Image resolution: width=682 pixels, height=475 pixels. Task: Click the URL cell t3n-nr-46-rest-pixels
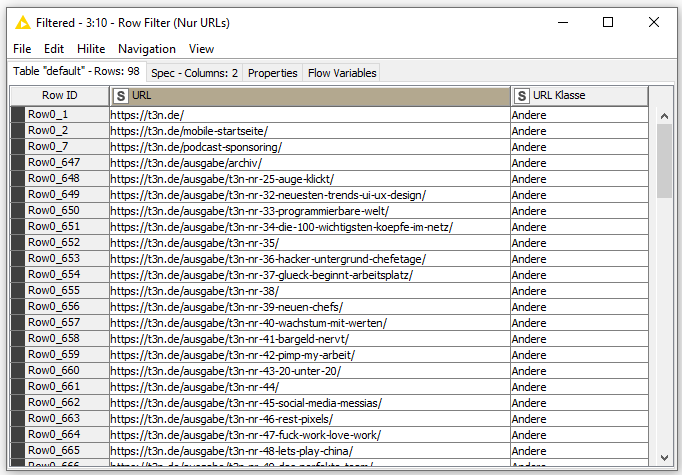click(x=310, y=419)
